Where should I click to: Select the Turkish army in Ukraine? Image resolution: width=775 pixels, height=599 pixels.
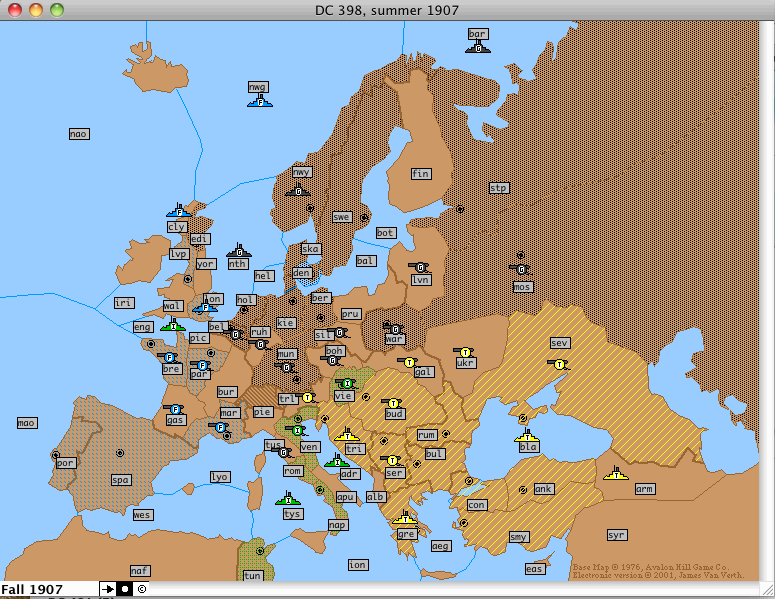click(465, 352)
